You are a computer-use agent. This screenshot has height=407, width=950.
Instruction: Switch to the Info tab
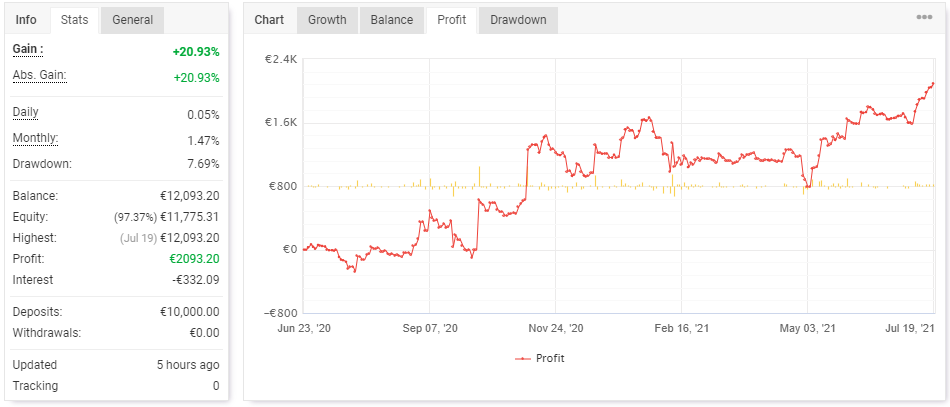coord(27,20)
